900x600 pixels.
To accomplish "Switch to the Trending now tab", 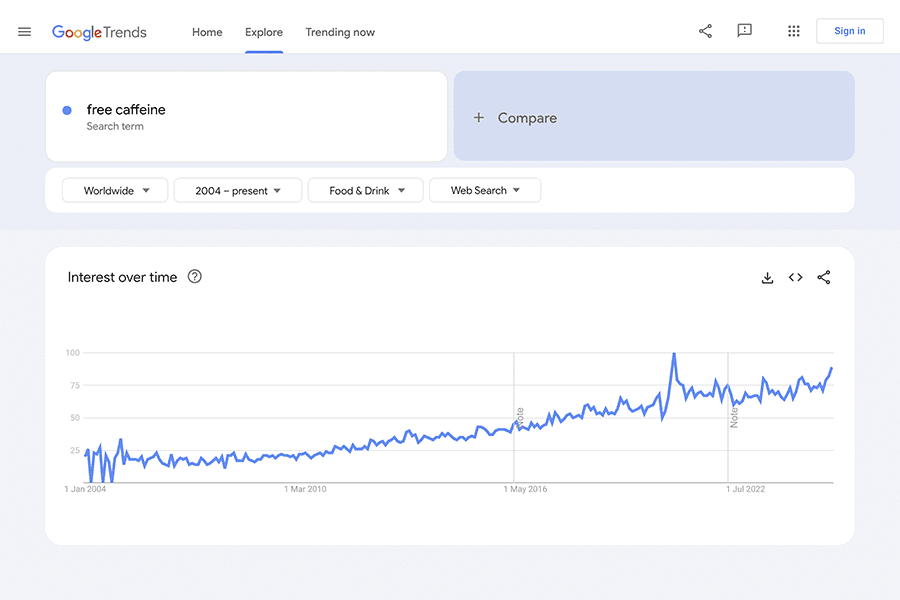I will [340, 32].
